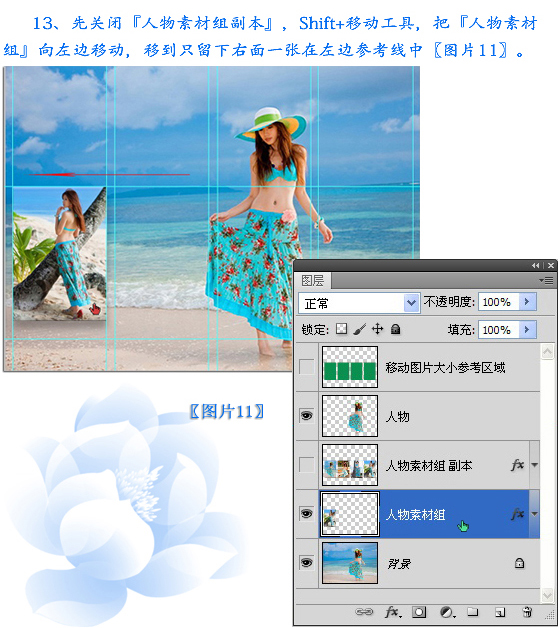Click the 〖图片11〗 caption text
Image resolution: width=560 pixels, height=628 pixels.
(227, 411)
